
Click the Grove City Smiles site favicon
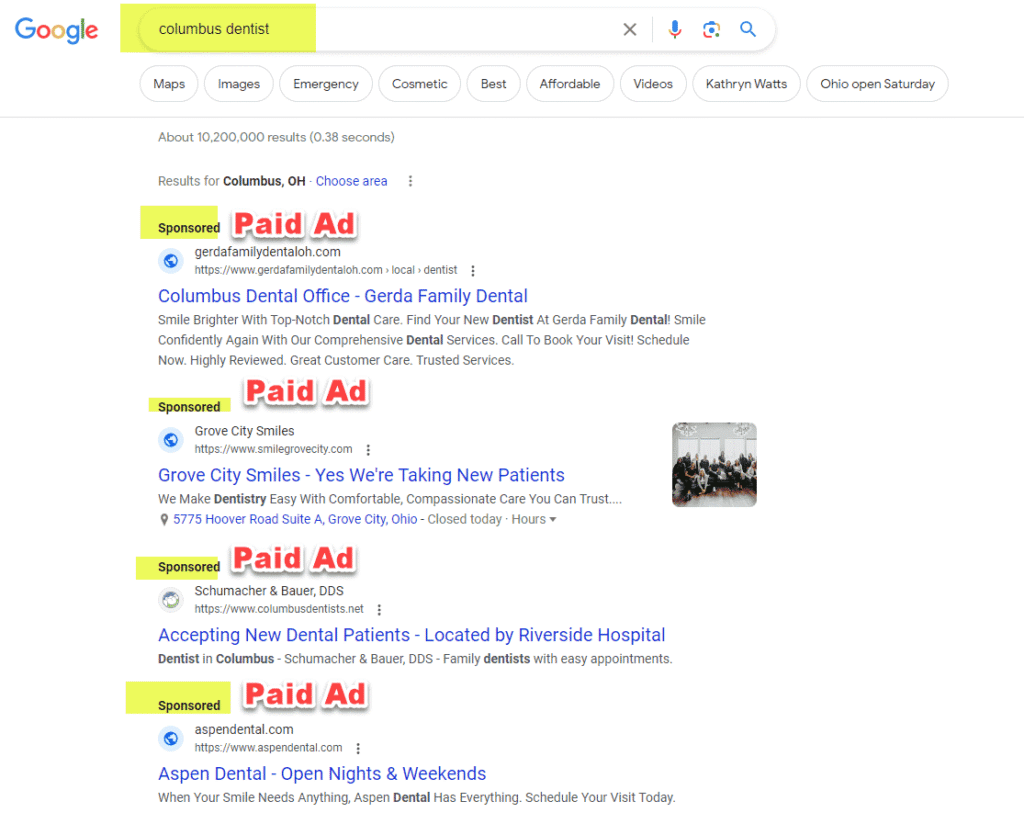click(x=170, y=439)
